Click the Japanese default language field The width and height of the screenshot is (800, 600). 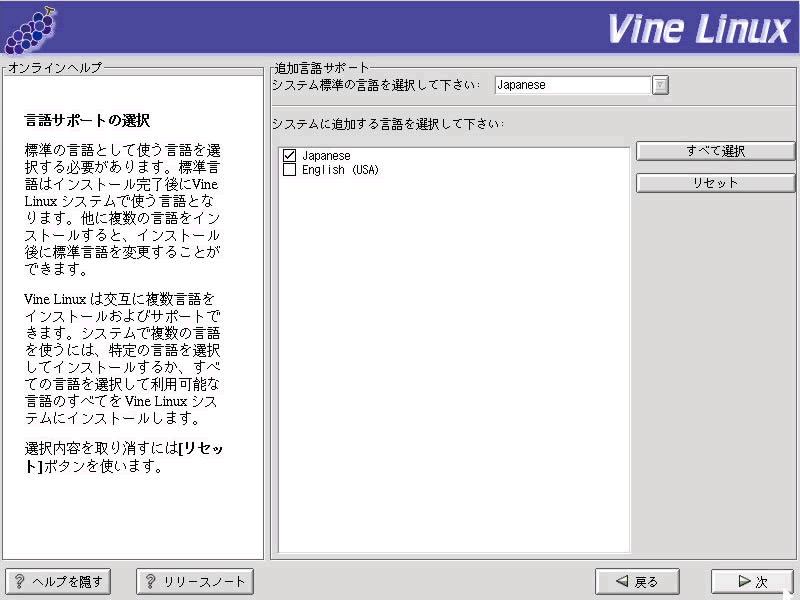pyautogui.click(x=573, y=85)
